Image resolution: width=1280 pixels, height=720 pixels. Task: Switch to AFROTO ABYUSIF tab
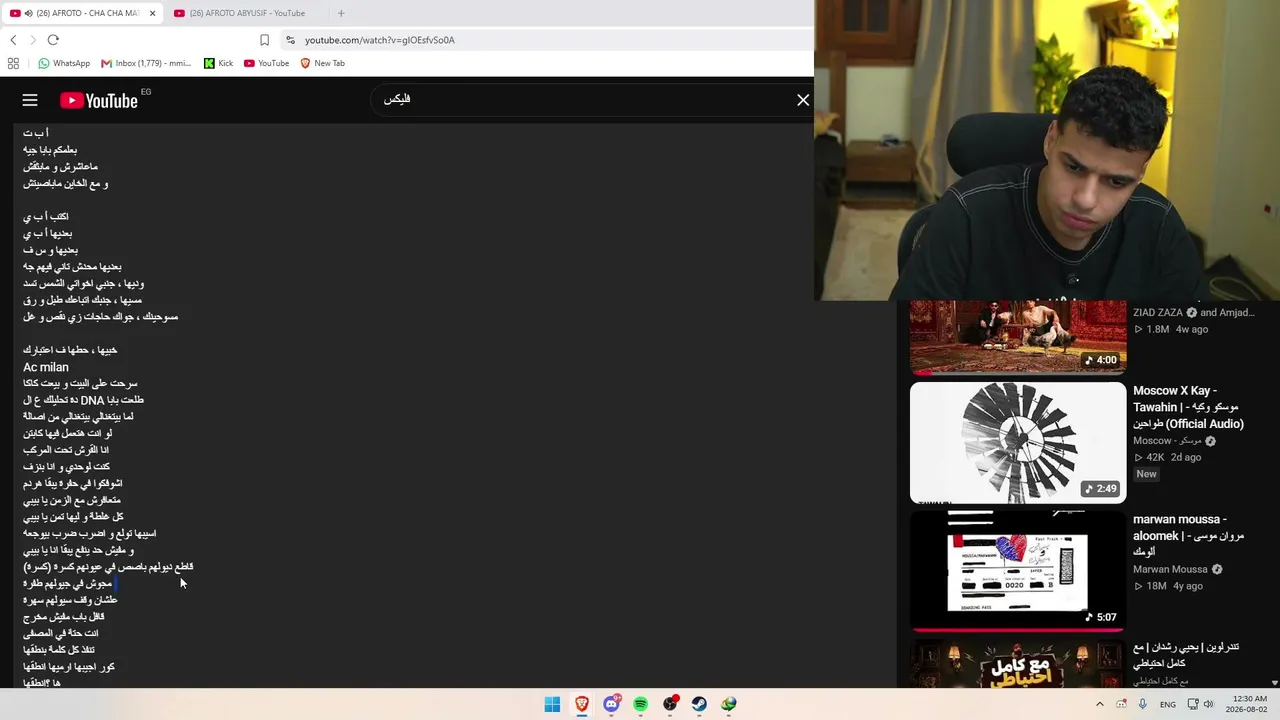pos(248,13)
